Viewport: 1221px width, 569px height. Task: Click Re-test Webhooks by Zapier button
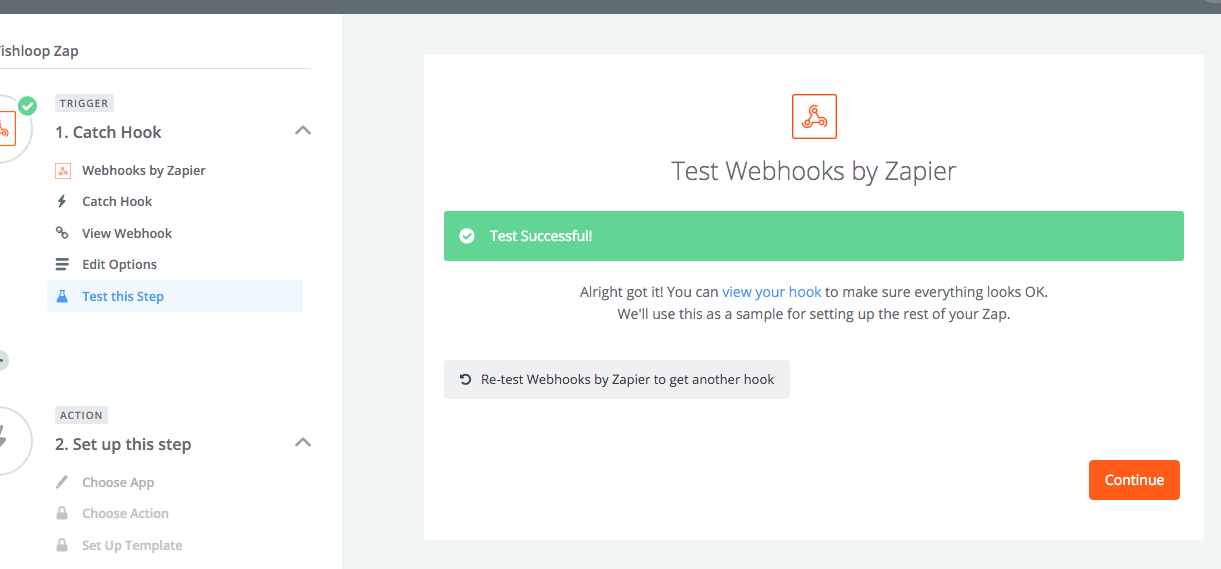(x=616, y=380)
